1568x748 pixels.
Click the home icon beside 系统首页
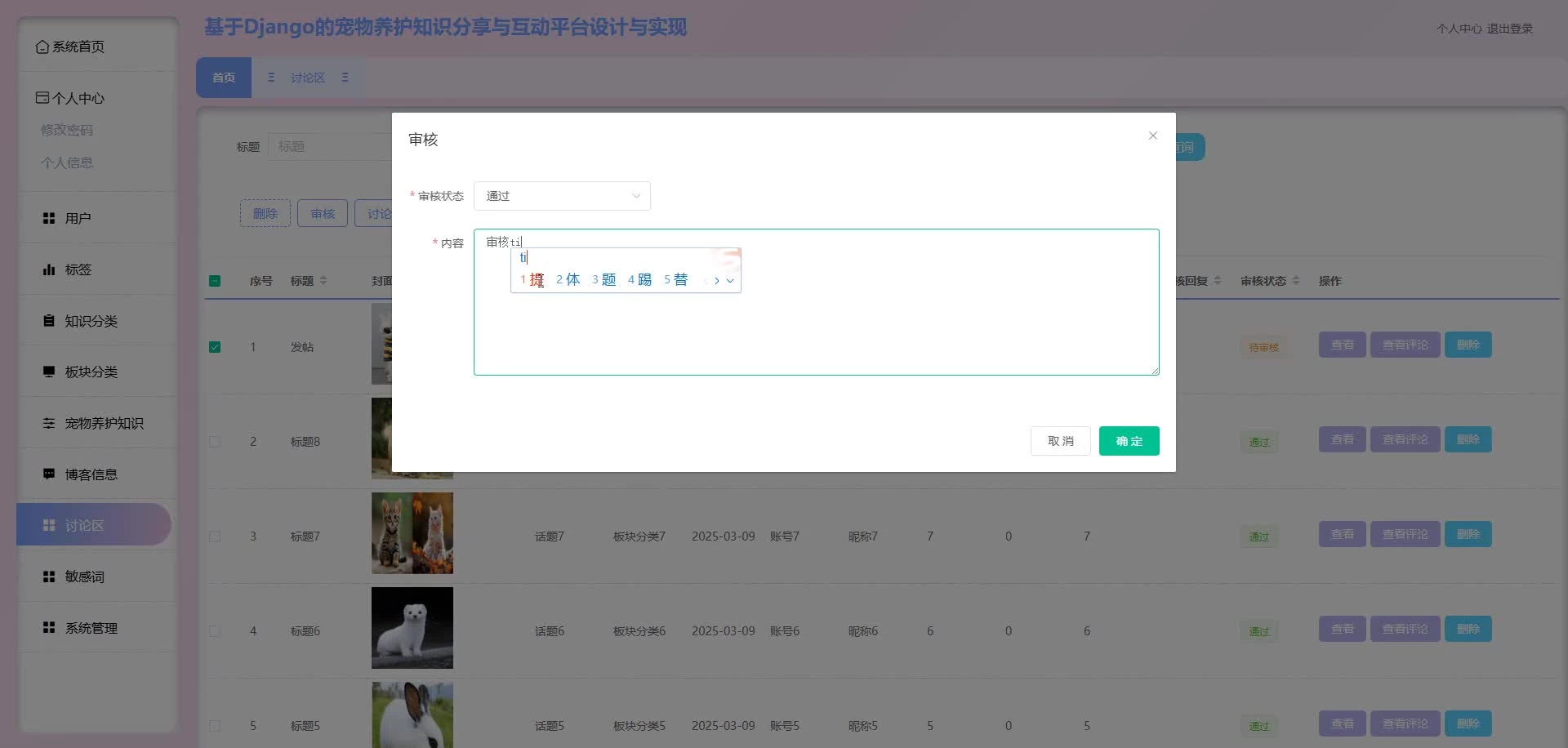42,47
